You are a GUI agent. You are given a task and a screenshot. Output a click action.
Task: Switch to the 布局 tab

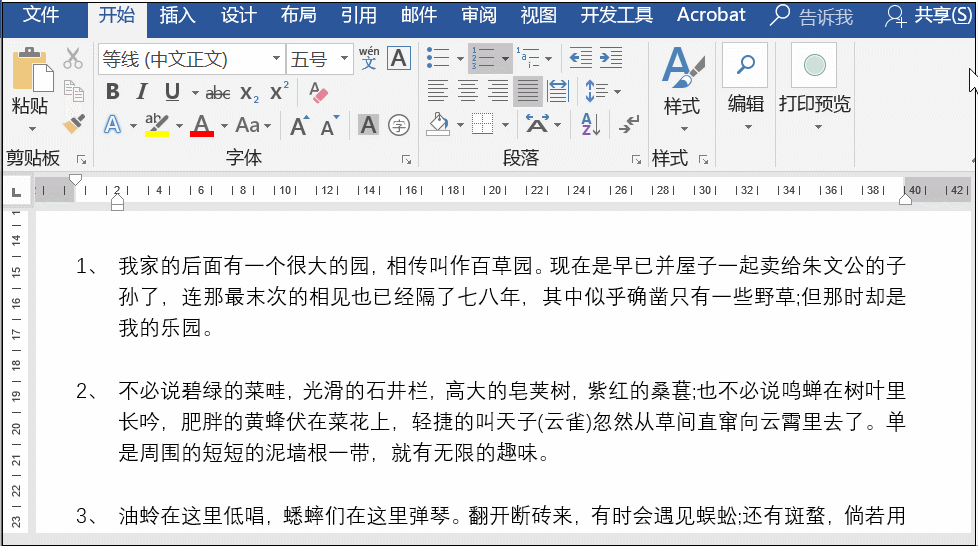298,15
